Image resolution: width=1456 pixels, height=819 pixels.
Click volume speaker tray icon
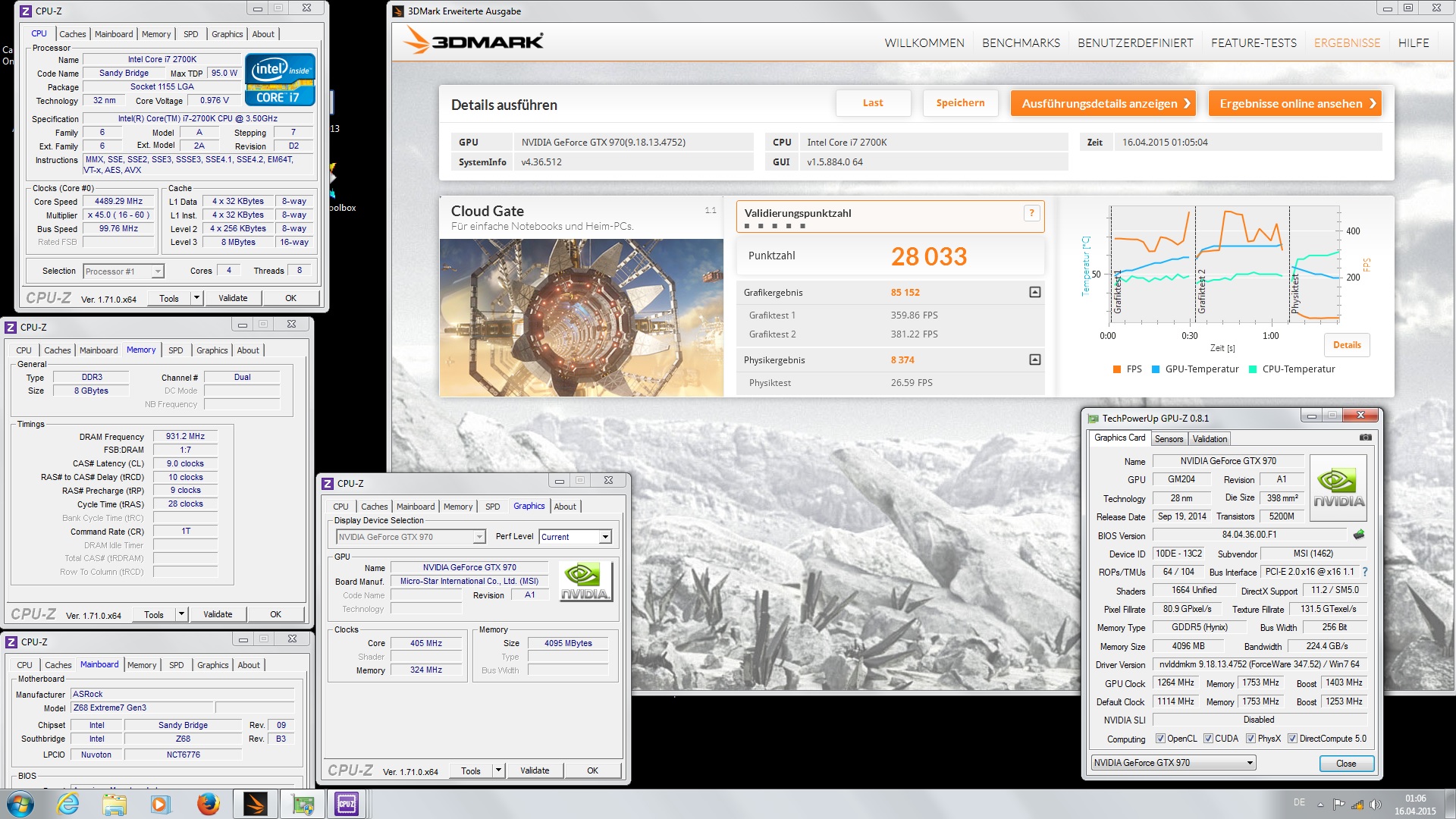(1376, 805)
